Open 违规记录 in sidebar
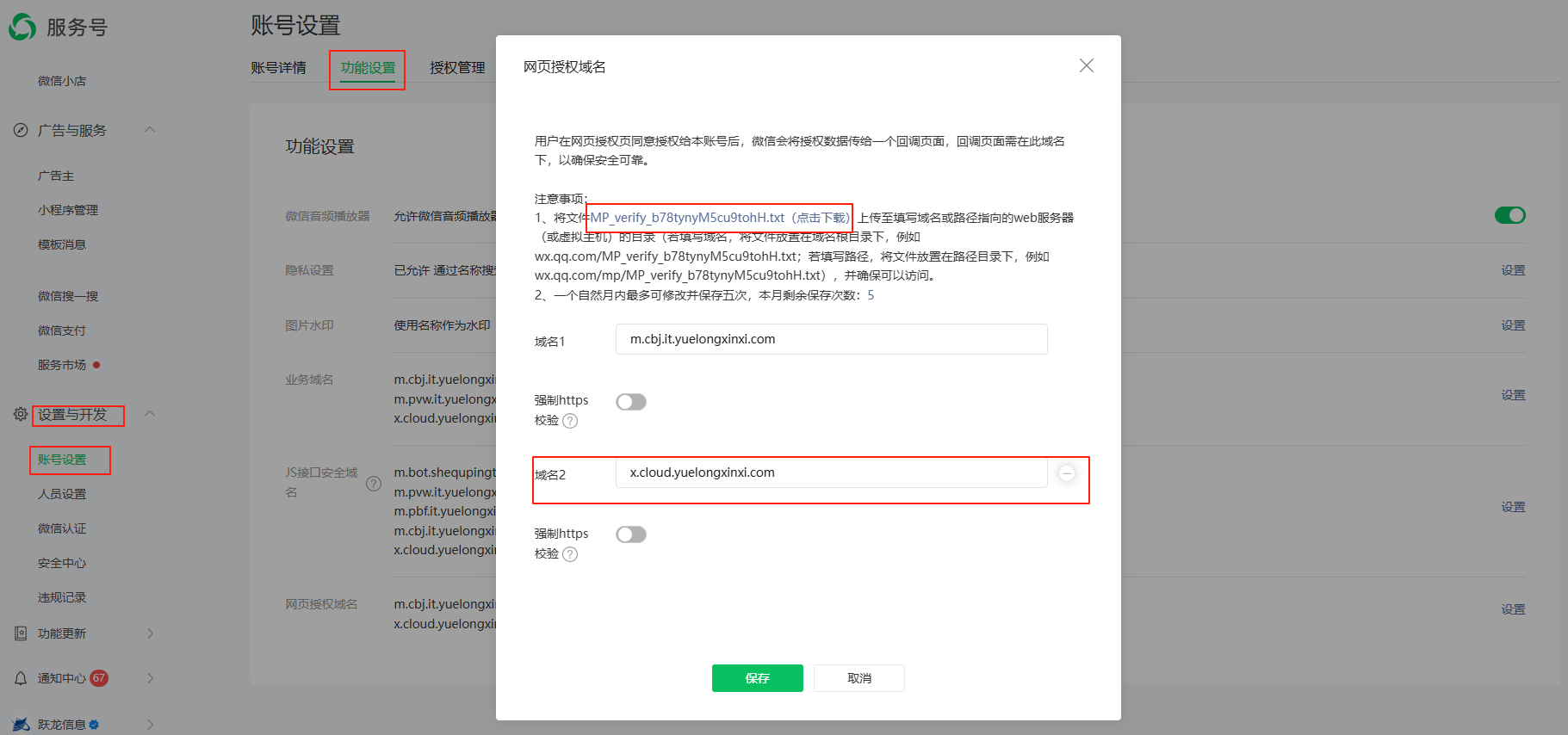Image resolution: width=1568 pixels, height=735 pixels. pyautogui.click(x=62, y=597)
